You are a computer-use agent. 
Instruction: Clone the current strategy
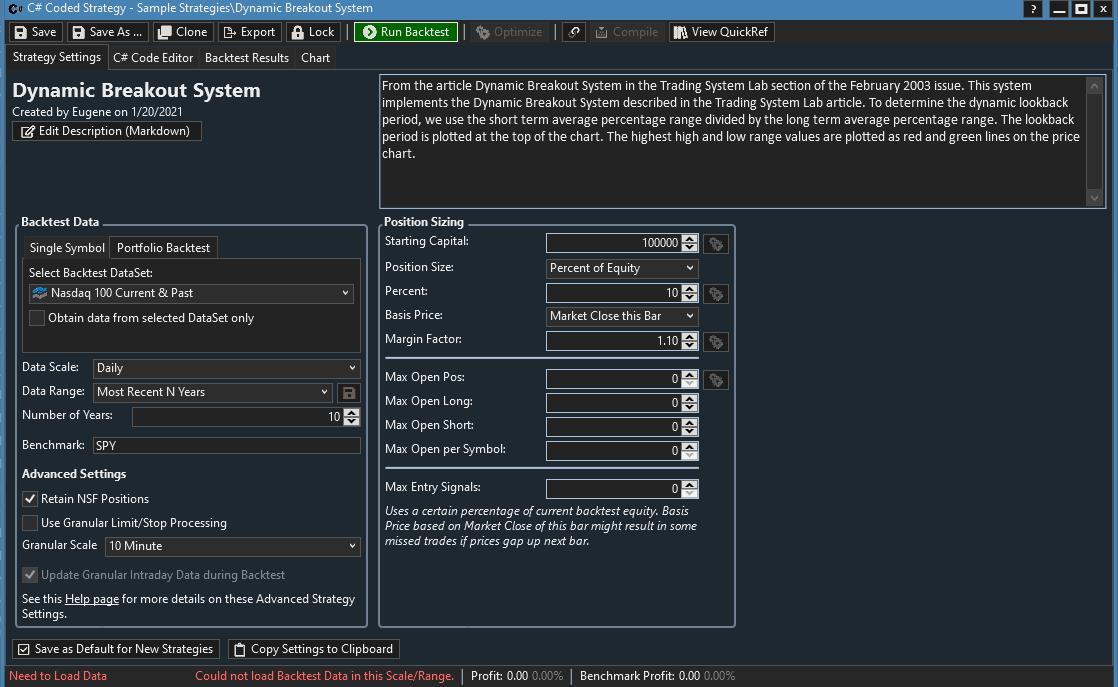(x=181, y=32)
